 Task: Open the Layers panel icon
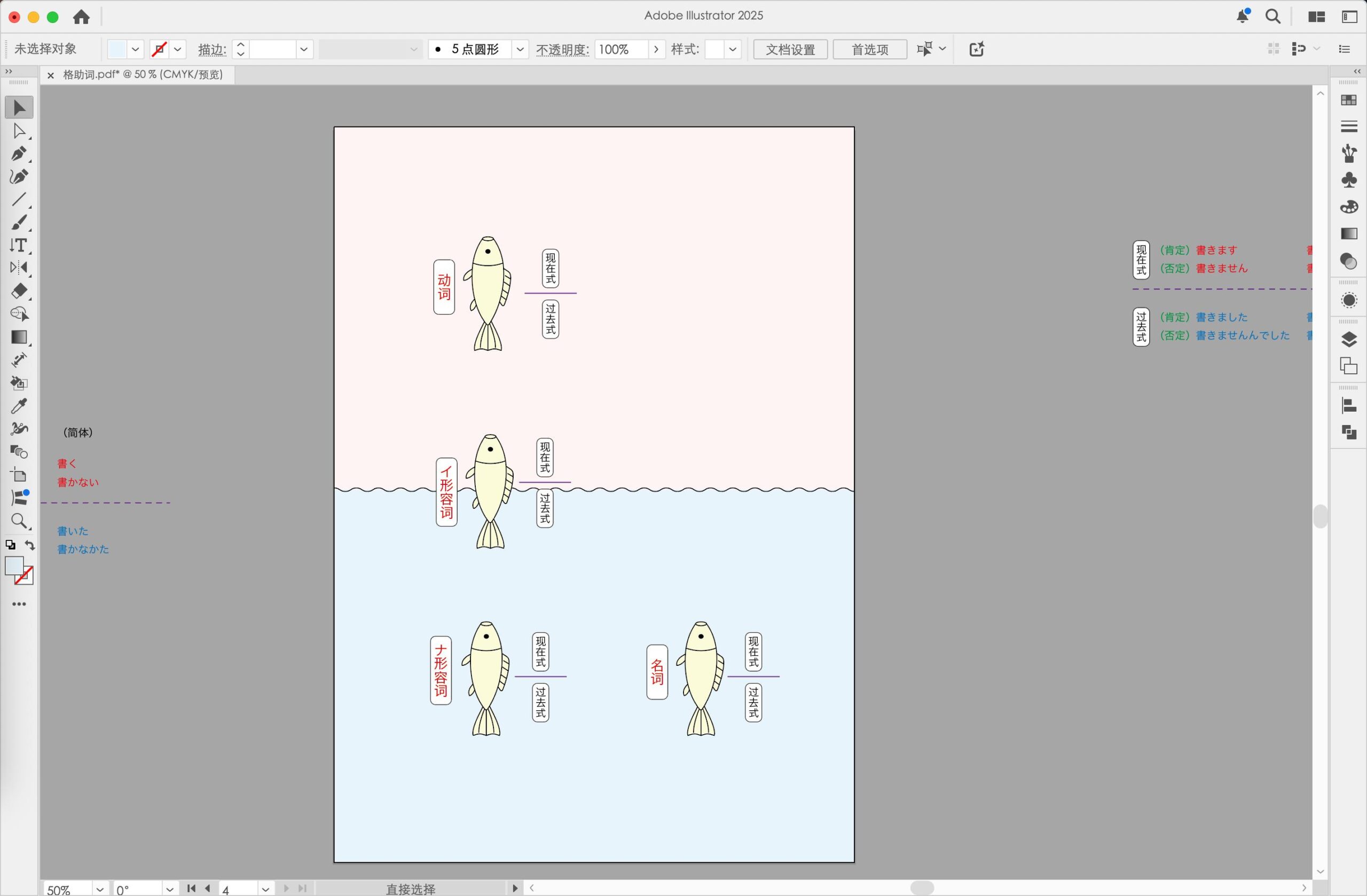(1349, 340)
